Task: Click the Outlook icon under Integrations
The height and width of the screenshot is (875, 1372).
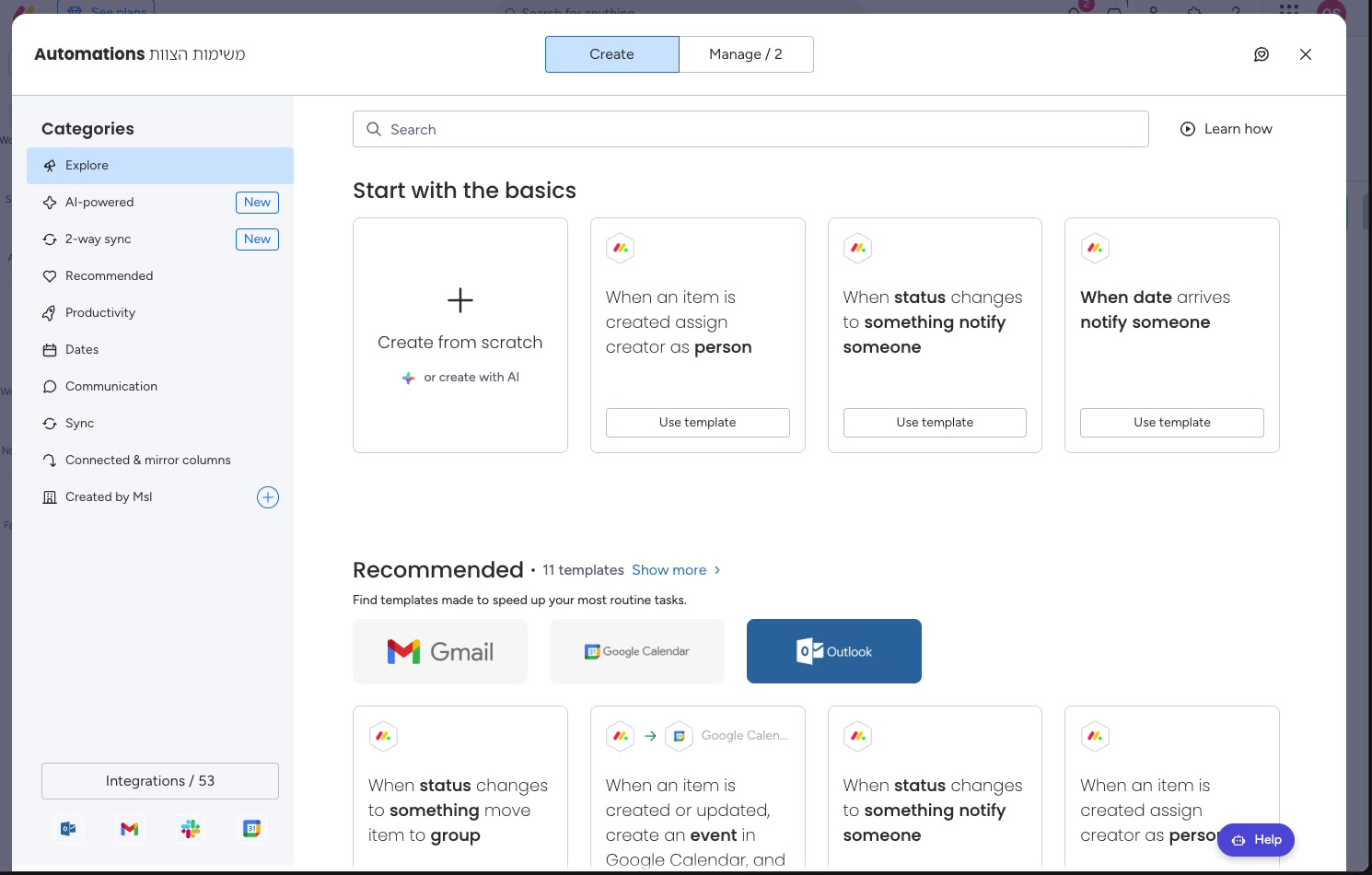Action: tap(68, 829)
